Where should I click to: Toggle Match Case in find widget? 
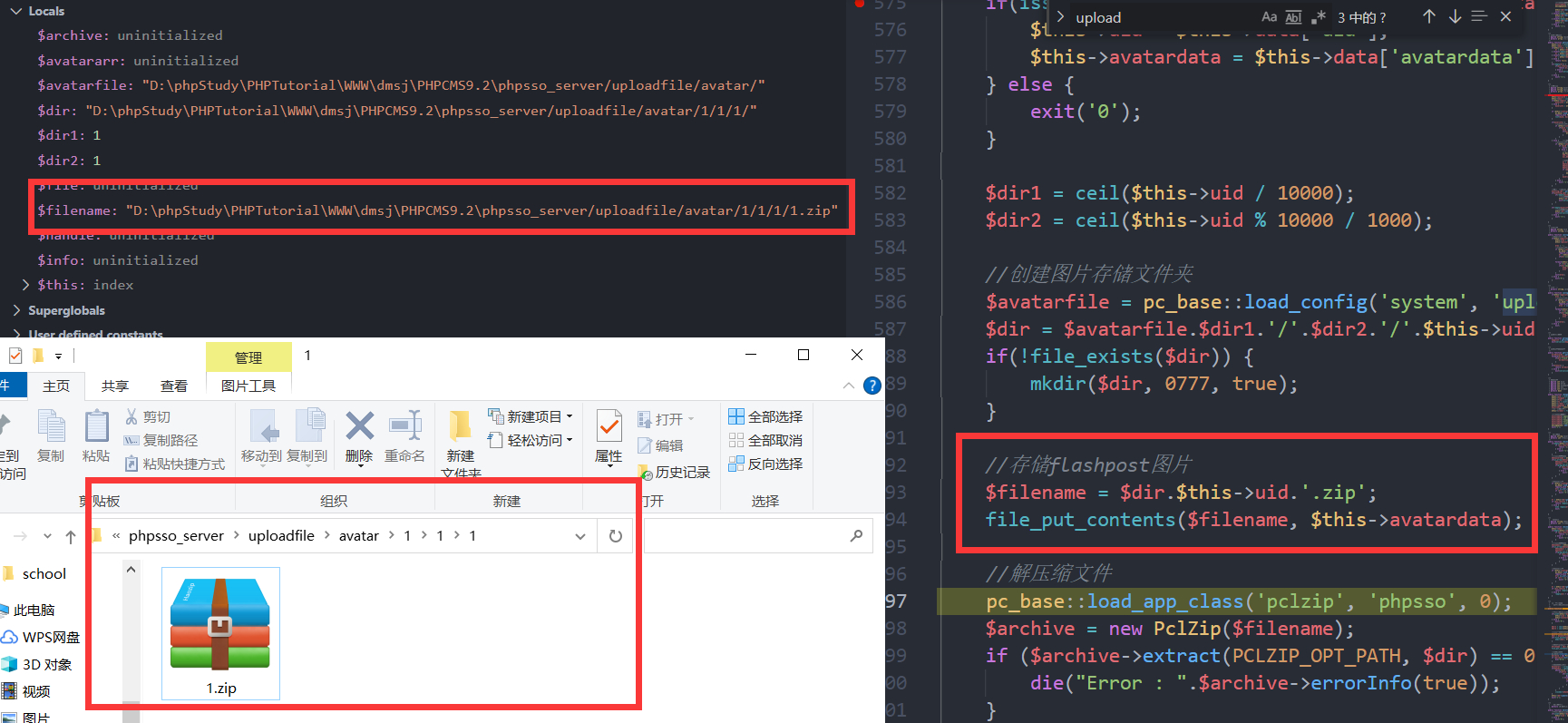tap(1269, 17)
